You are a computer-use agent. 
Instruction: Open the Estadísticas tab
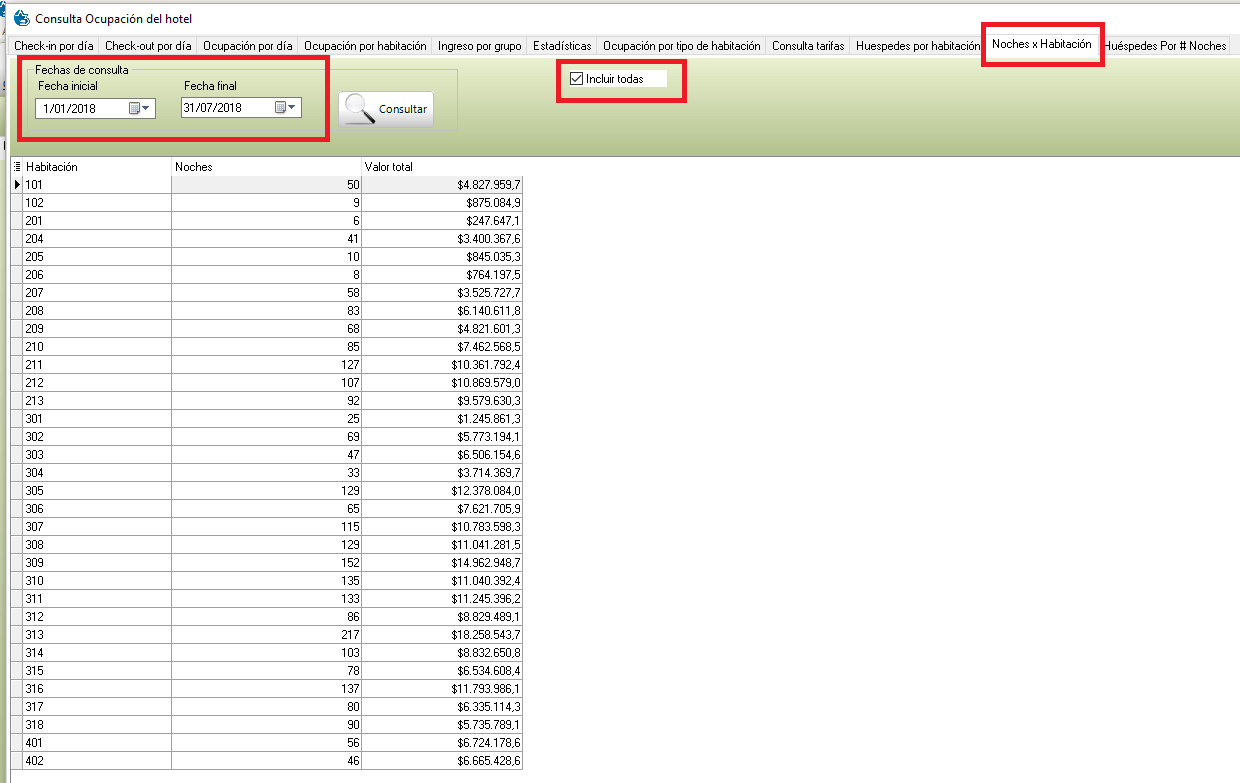coord(563,46)
